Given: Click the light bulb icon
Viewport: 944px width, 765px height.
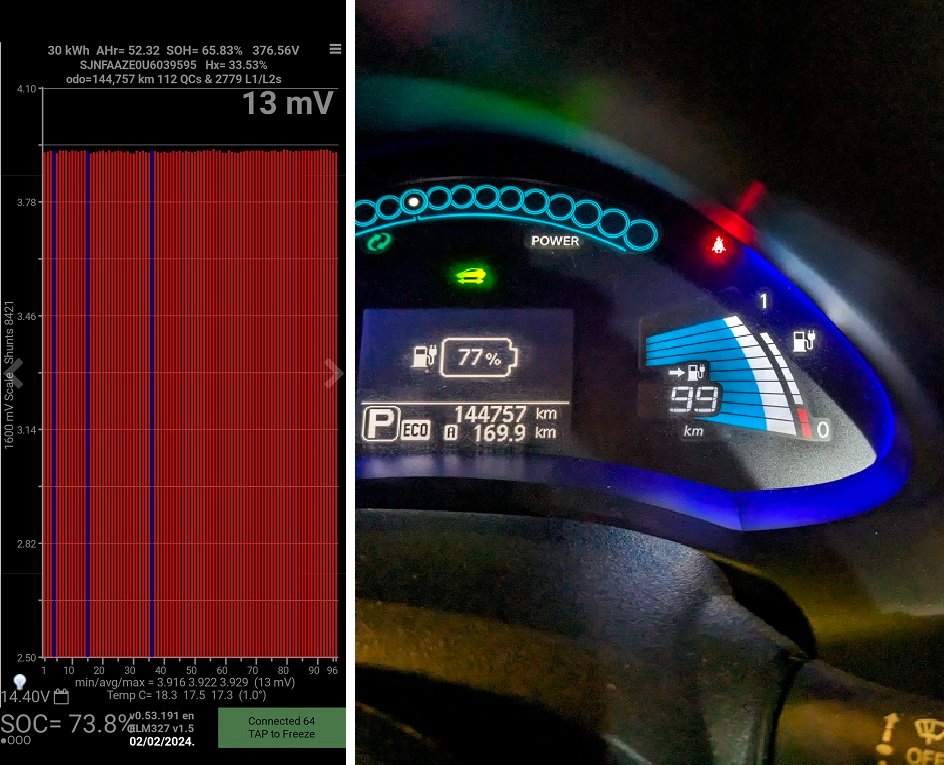Looking at the screenshot, I should coord(18,681).
